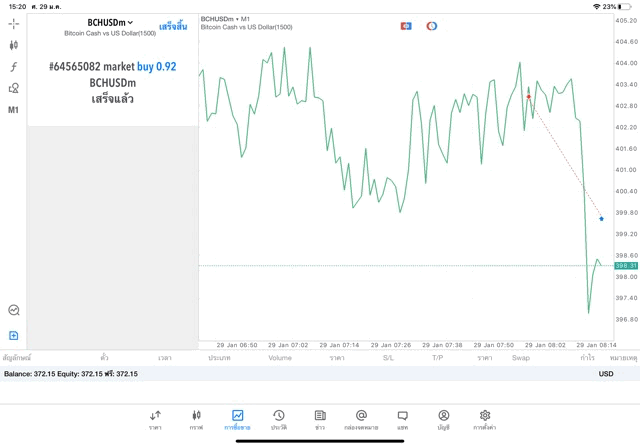Tap the 29 Jan 07:26 time axis label
Screen dimensions: 640x447
point(391,345)
